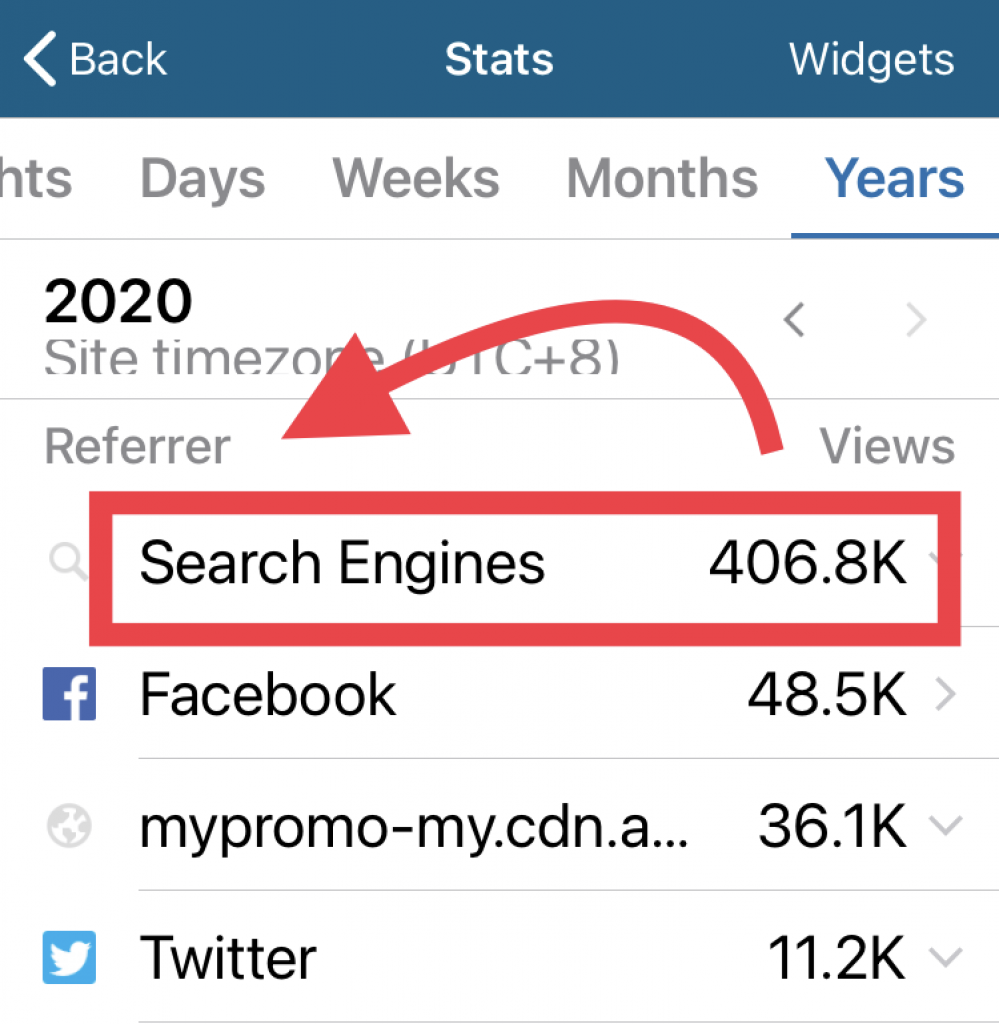Go to previous year with left arrow
The image size is (999, 1024).
[794, 319]
